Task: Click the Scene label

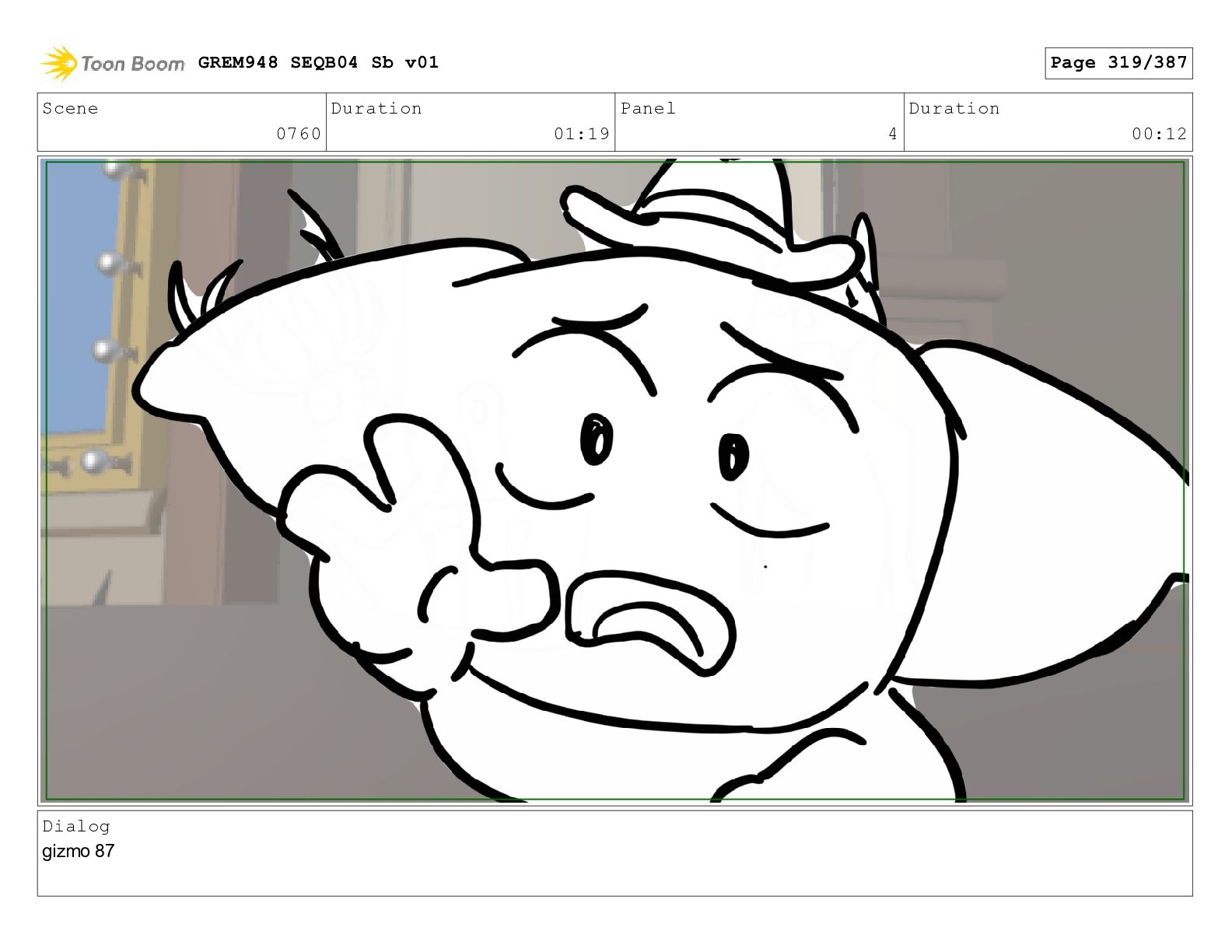Action: pos(71,108)
